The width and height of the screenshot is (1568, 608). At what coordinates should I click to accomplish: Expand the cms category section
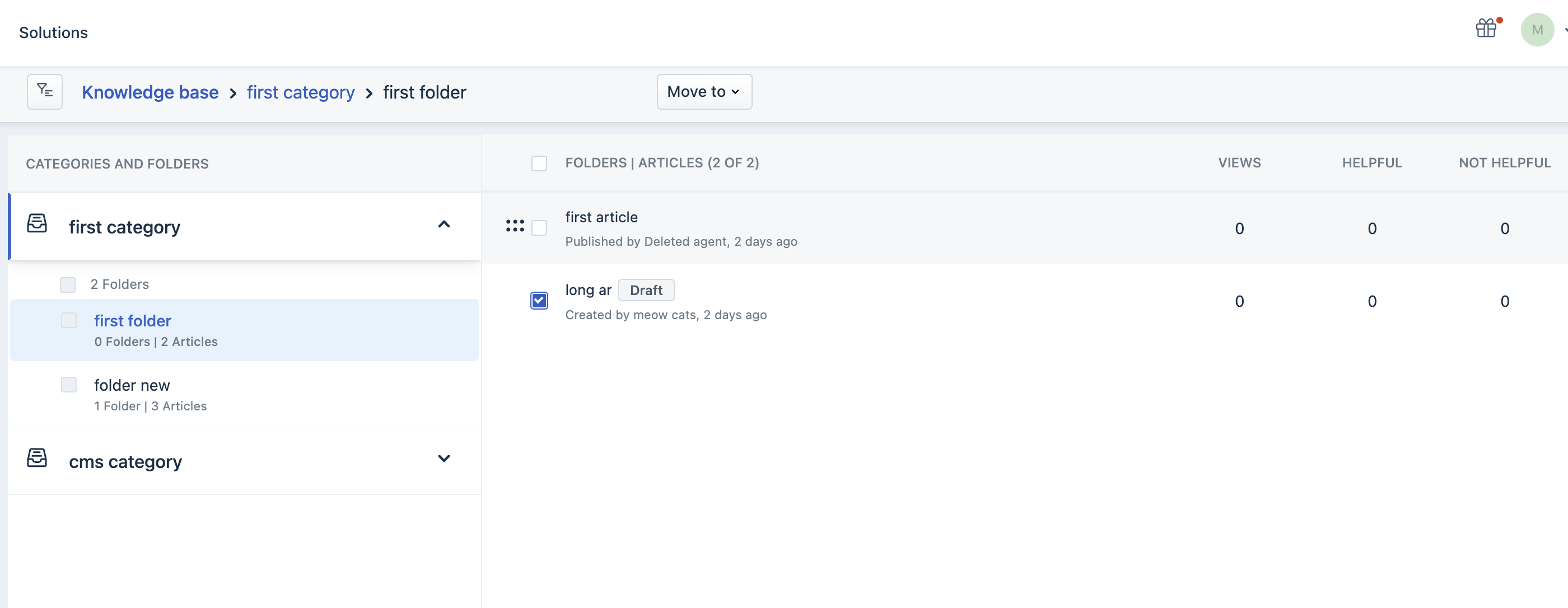[x=444, y=459]
